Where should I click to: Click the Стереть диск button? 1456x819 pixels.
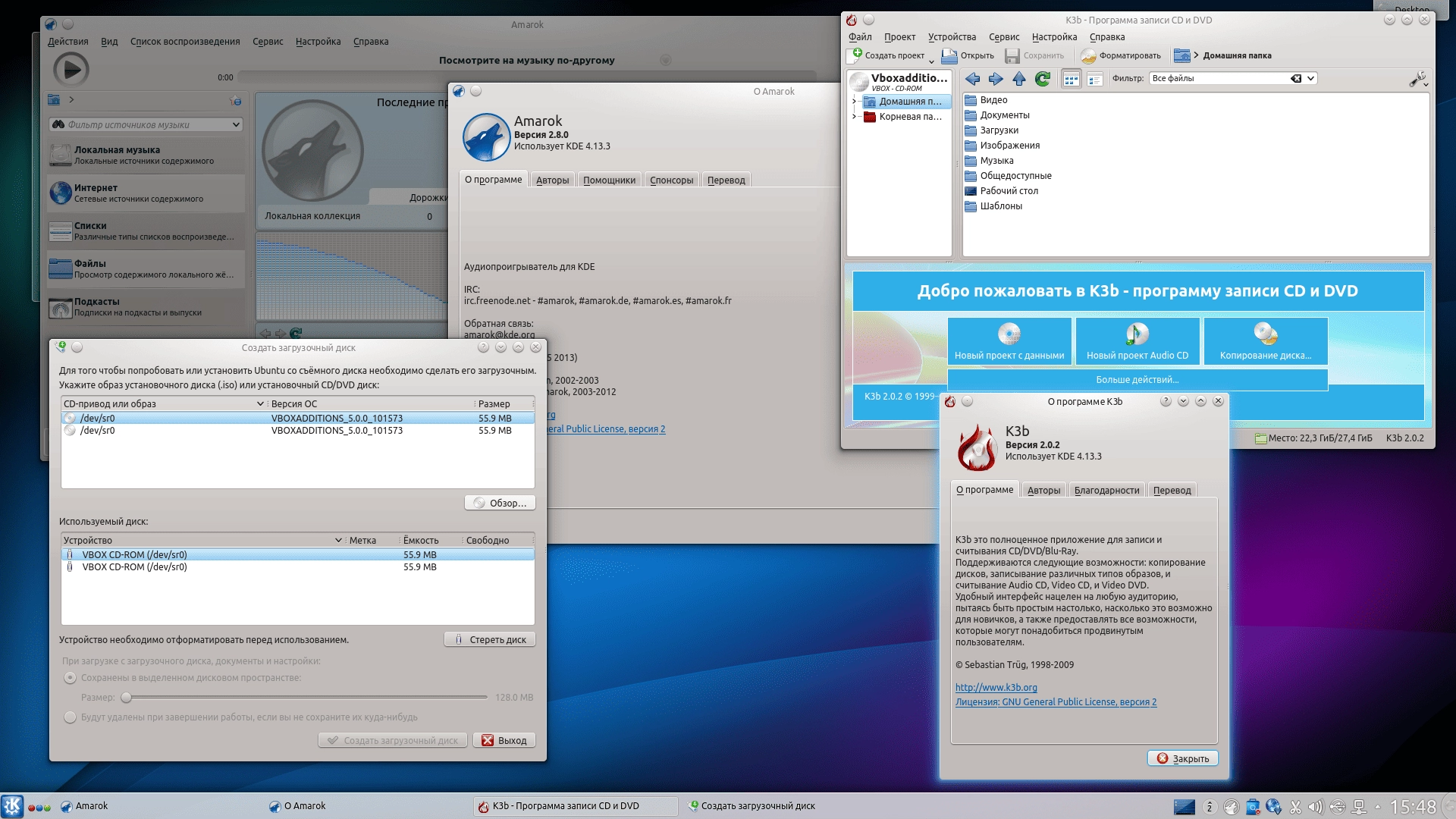point(490,640)
